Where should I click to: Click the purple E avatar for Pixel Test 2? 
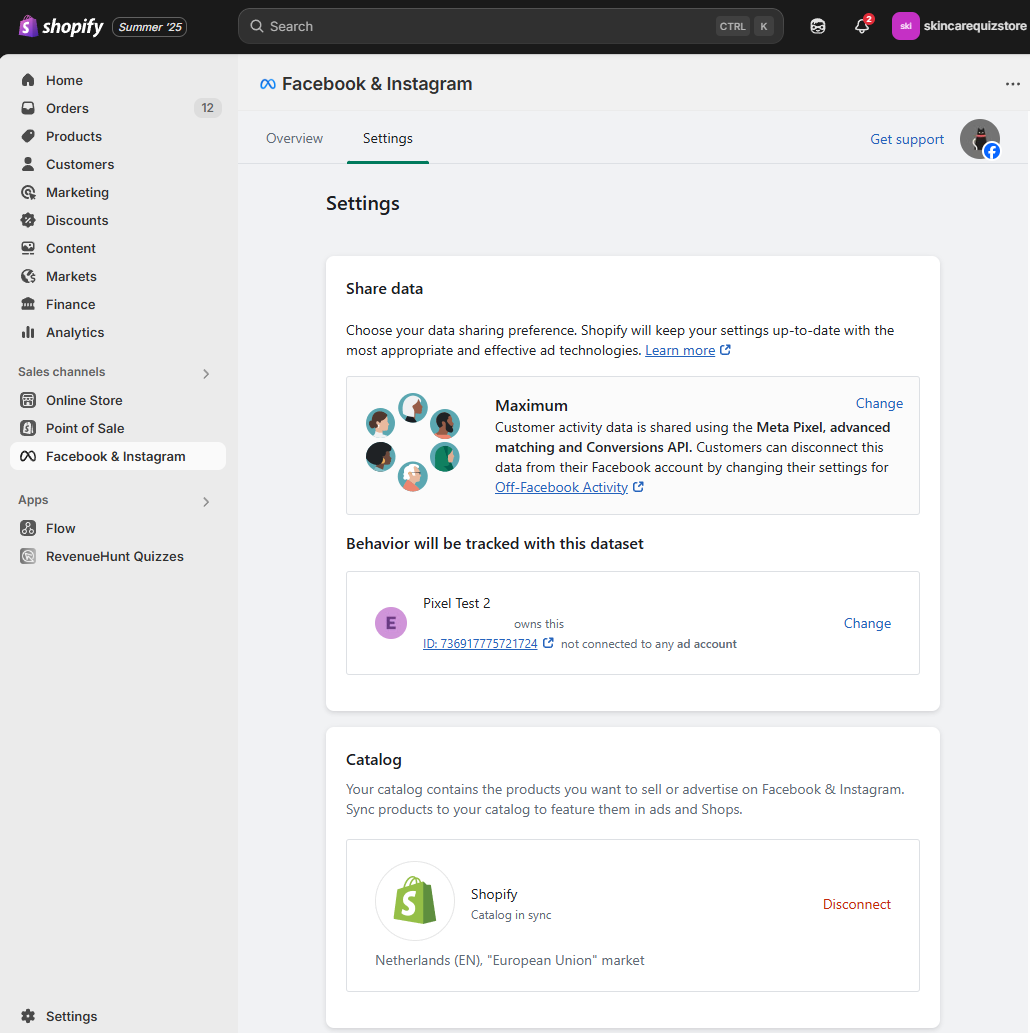(391, 623)
